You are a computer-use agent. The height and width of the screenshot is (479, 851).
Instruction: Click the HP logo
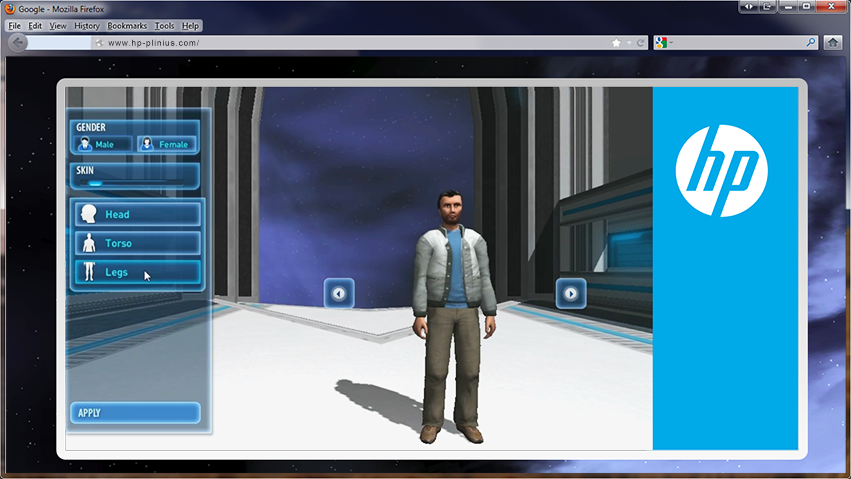coord(721,171)
